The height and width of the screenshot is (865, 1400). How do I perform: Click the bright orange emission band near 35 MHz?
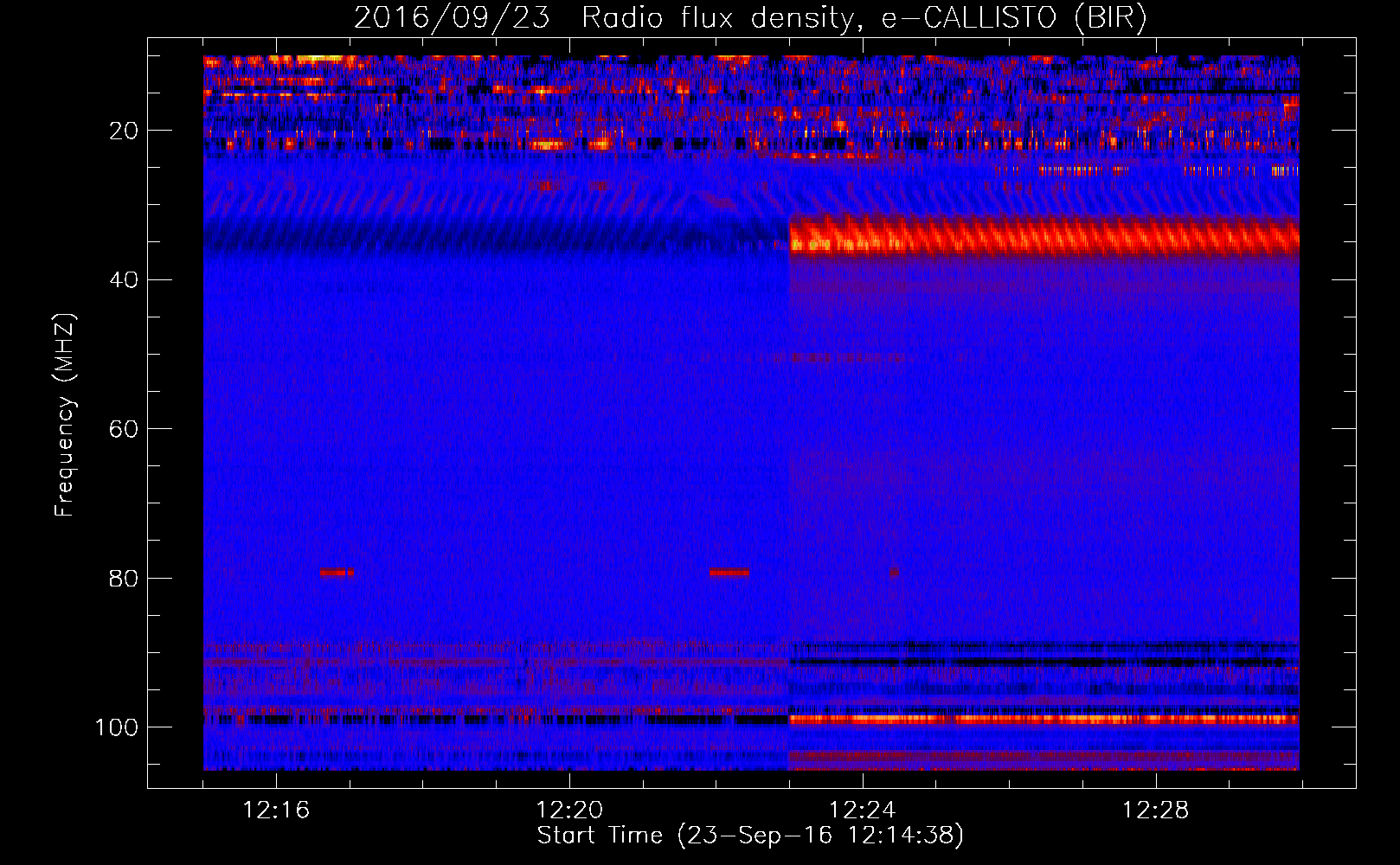pyautogui.click(x=1044, y=235)
